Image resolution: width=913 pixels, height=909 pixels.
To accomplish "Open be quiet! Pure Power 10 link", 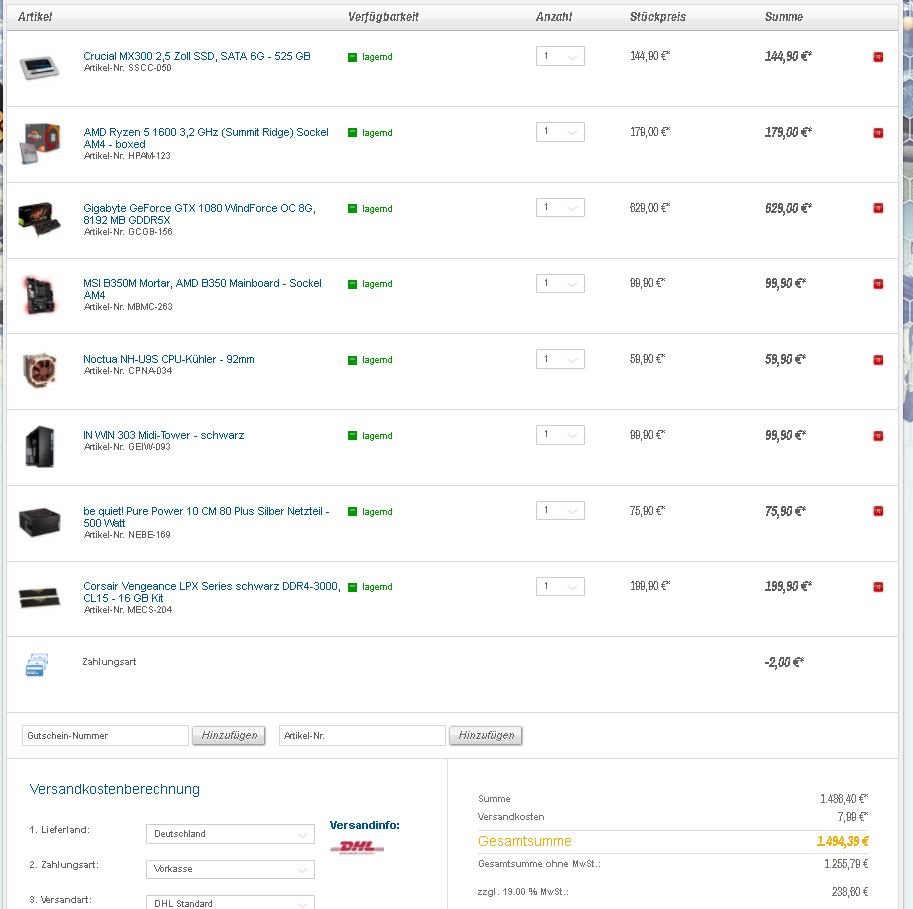I will 206,517.
